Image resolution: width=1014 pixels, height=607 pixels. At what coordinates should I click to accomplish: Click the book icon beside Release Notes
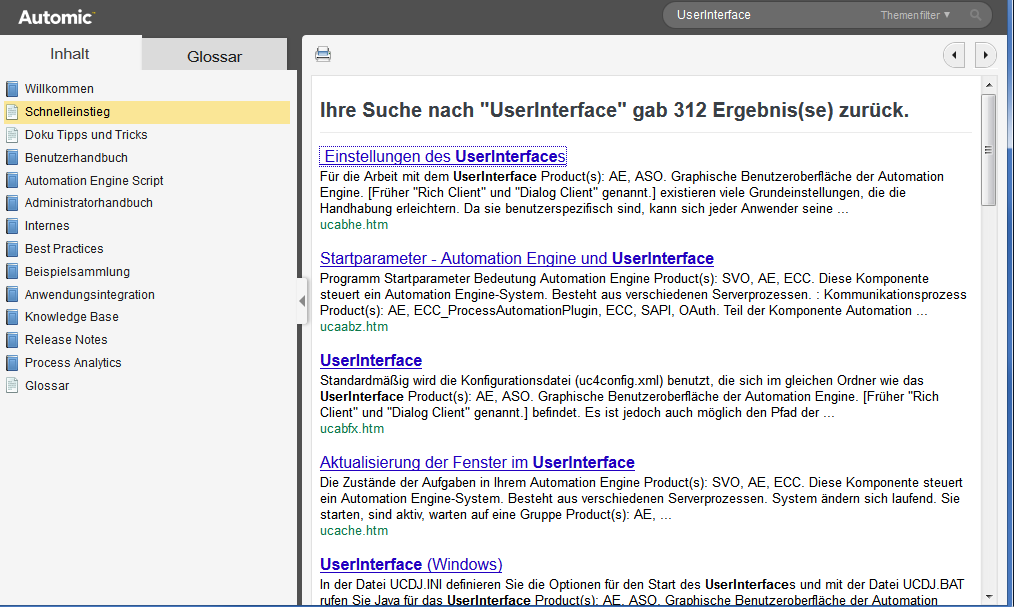tap(12, 340)
